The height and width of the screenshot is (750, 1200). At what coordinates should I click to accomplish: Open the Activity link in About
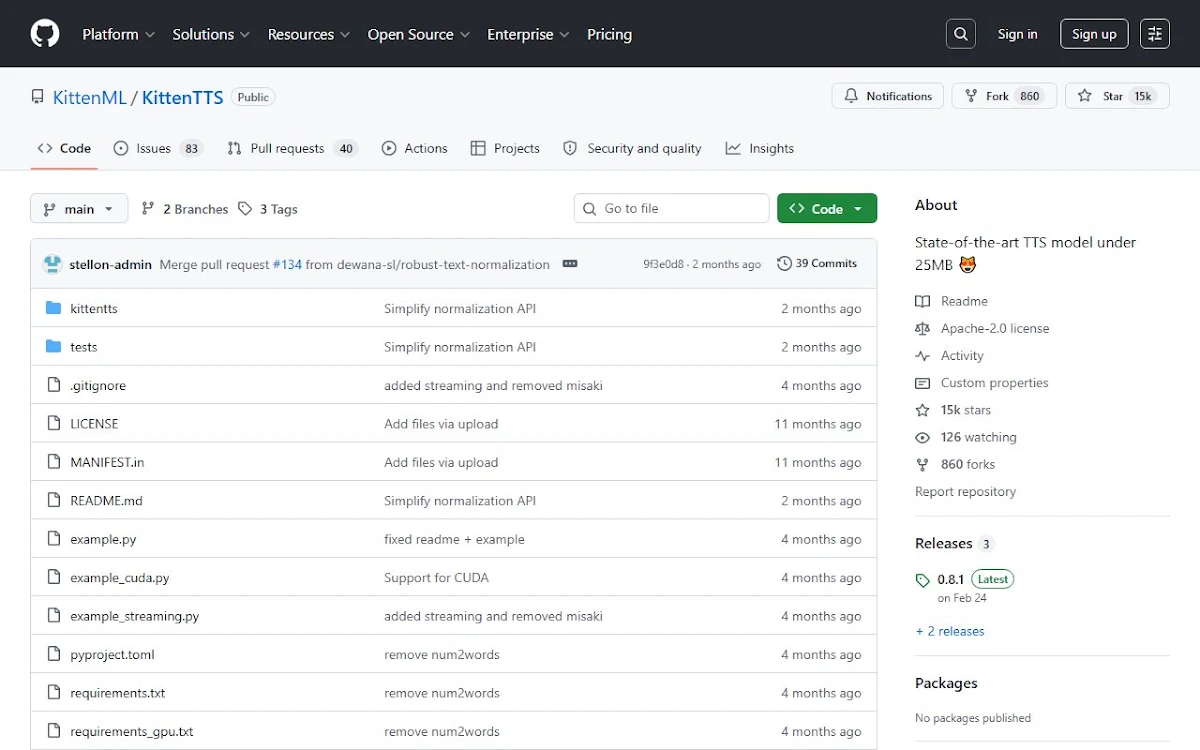[x=949, y=356]
